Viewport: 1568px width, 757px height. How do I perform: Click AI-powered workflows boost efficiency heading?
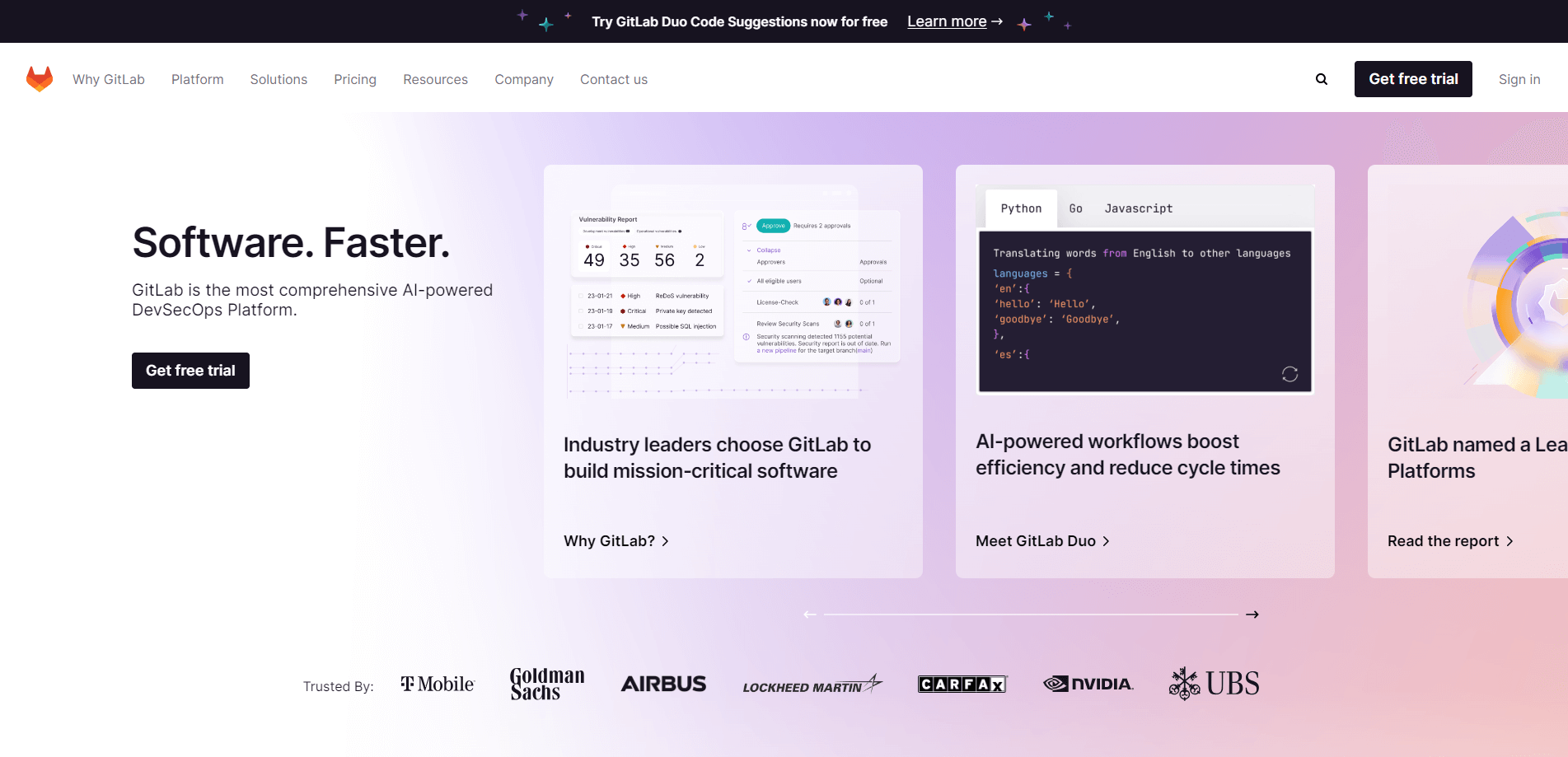pos(1127,455)
